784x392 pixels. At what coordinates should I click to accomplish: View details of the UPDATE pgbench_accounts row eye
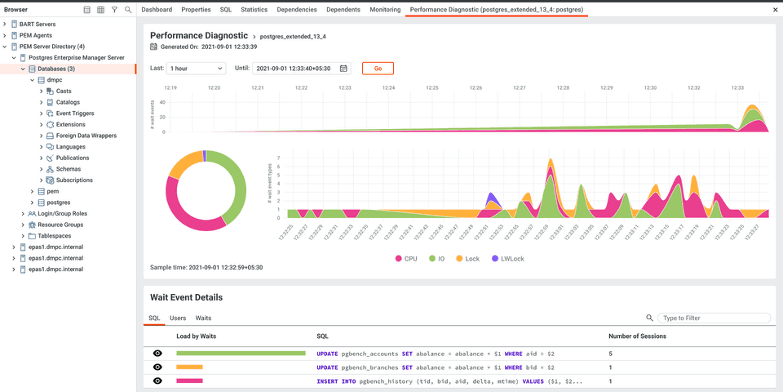pyautogui.click(x=158, y=354)
